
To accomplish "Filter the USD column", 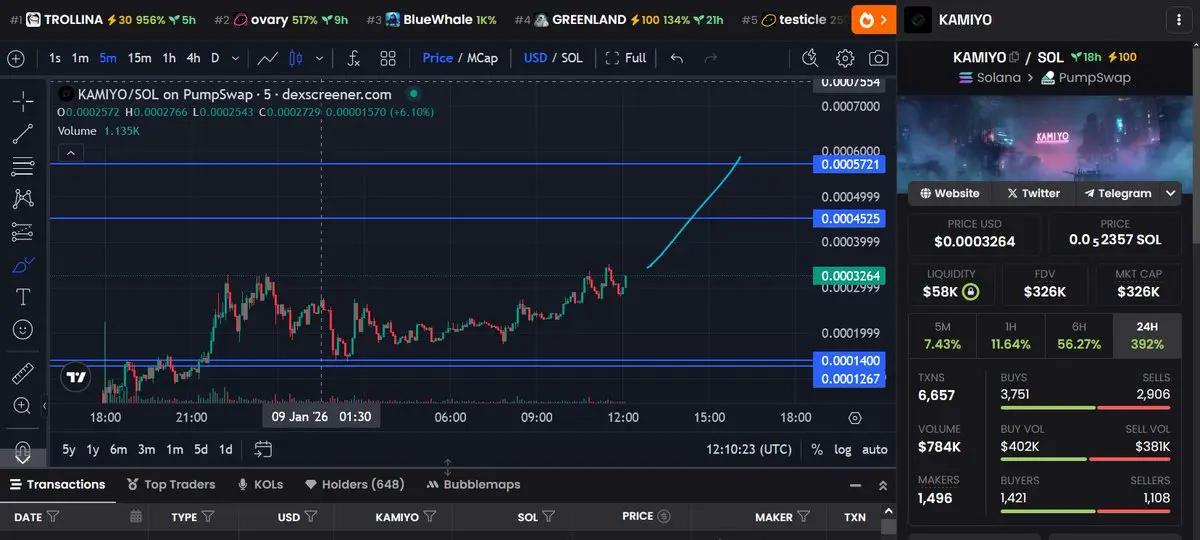I will [x=311, y=517].
